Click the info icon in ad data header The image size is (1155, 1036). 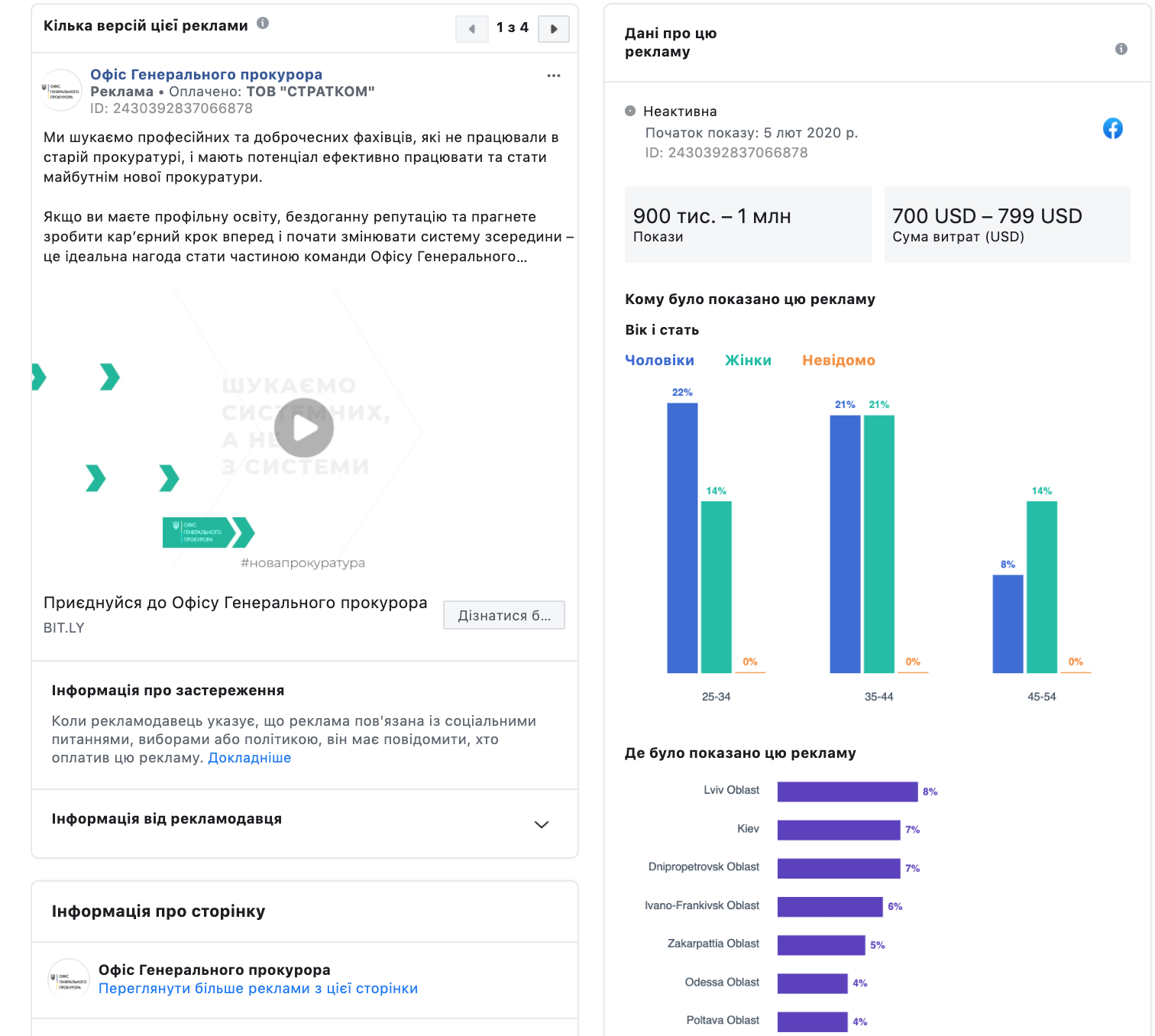[1121, 49]
